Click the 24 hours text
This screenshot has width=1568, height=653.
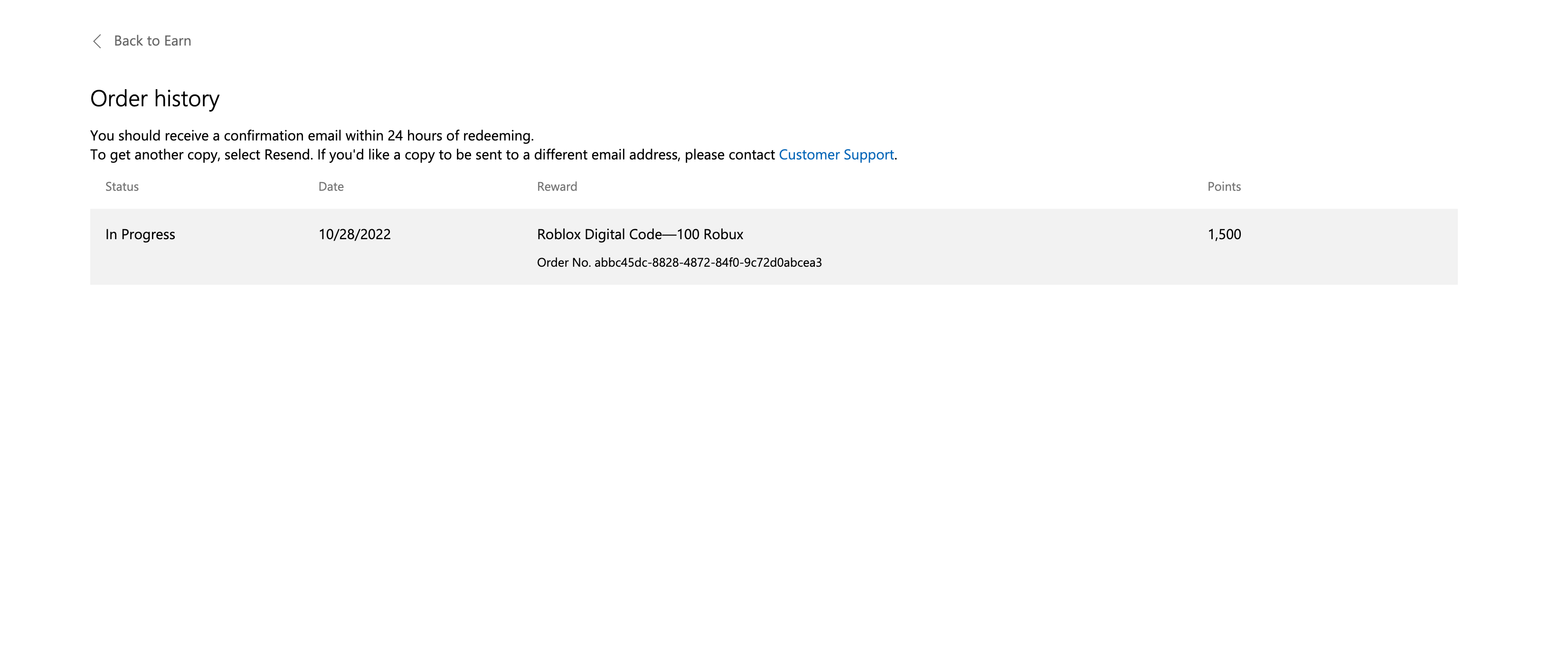pyautogui.click(x=415, y=136)
